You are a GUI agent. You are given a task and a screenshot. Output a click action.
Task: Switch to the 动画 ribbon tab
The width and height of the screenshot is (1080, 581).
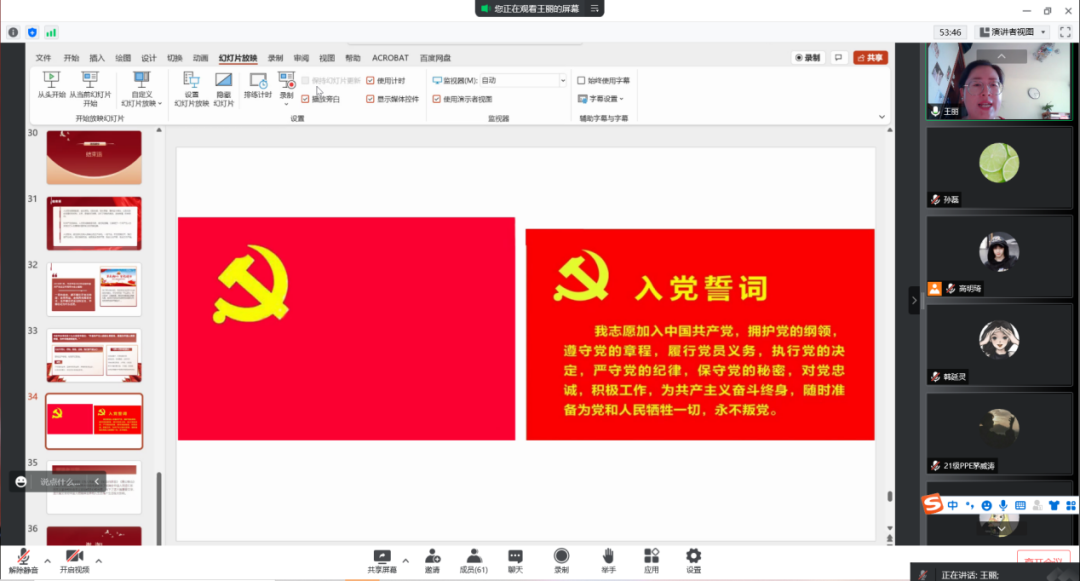200,58
